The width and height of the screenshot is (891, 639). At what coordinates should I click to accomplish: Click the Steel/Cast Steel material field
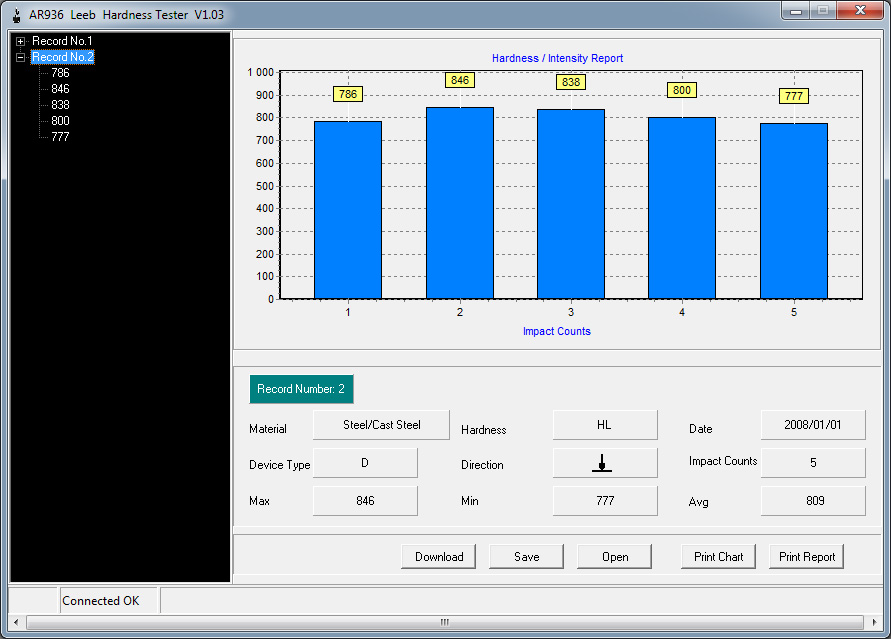[381, 425]
